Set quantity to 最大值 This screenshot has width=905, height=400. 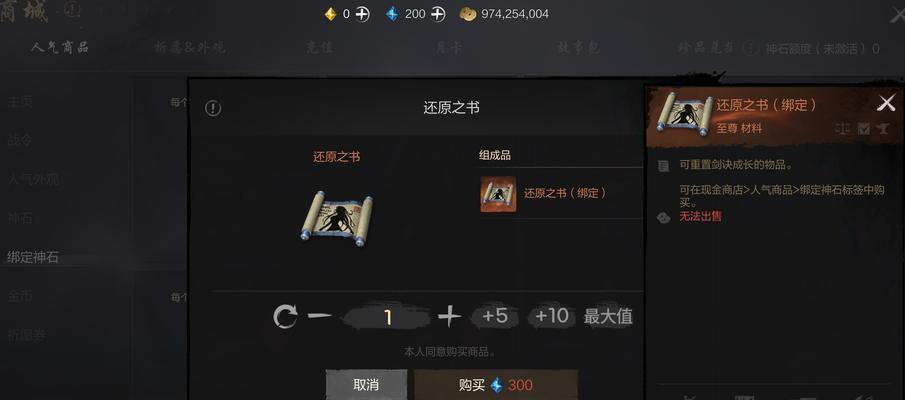click(608, 316)
